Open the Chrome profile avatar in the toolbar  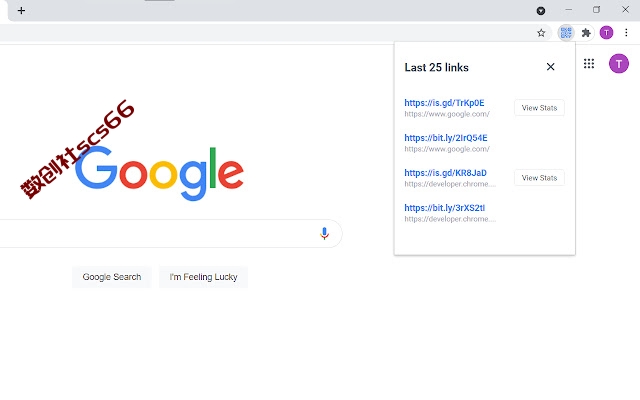pyautogui.click(x=606, y=33)
